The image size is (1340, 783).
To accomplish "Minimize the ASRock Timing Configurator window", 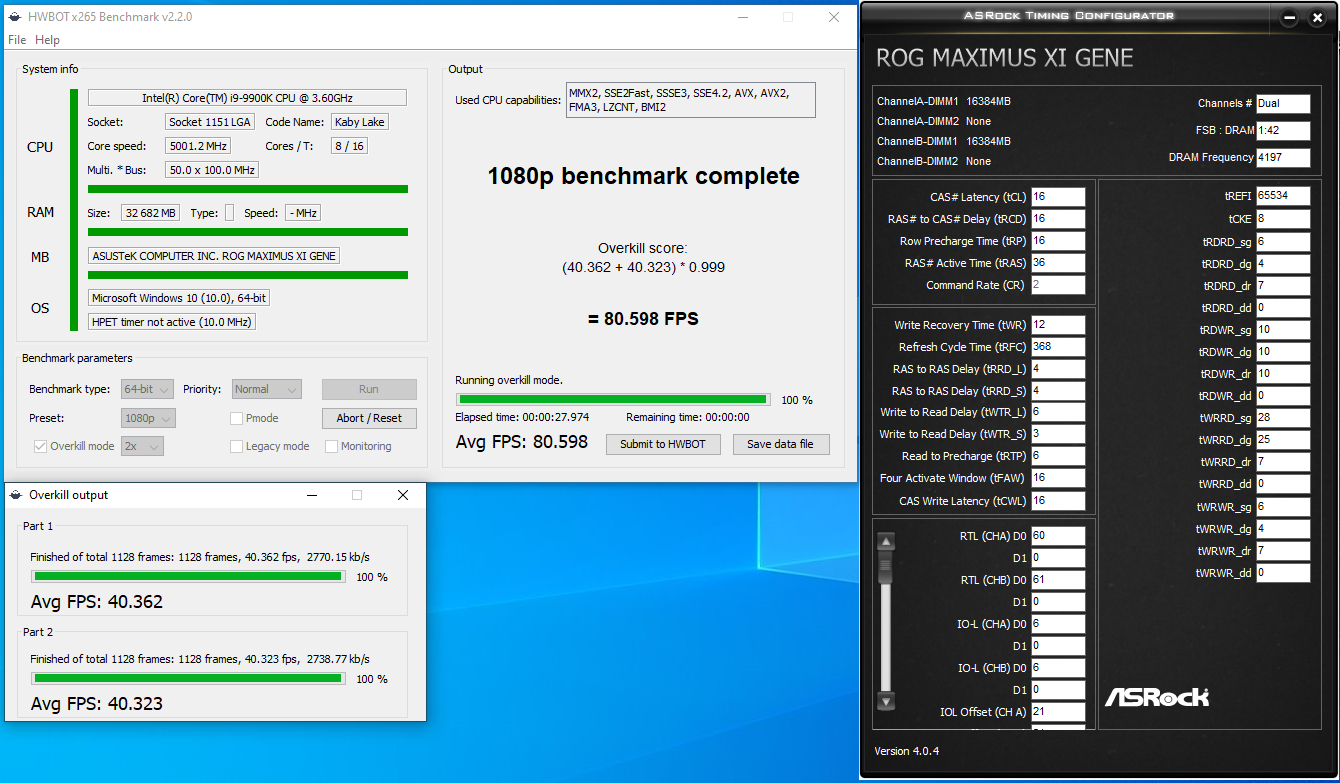I will pos(1290,17).
